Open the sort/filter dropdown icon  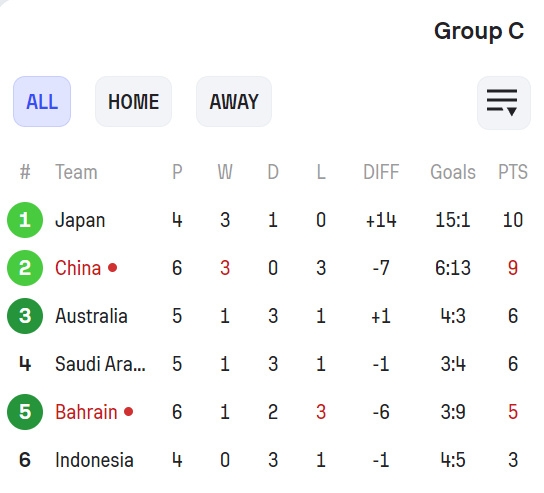[504, 103]
